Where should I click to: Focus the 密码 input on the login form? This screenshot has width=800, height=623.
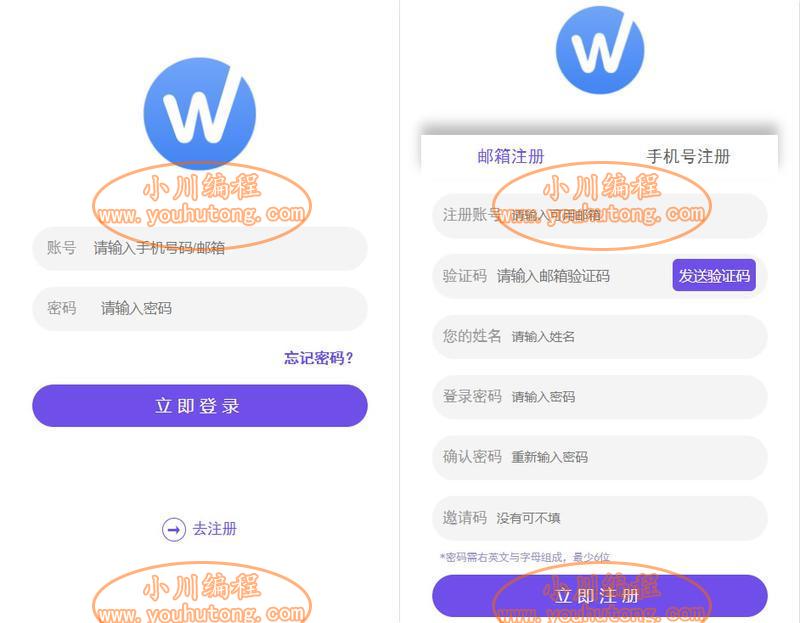click(x=199, y=309)
